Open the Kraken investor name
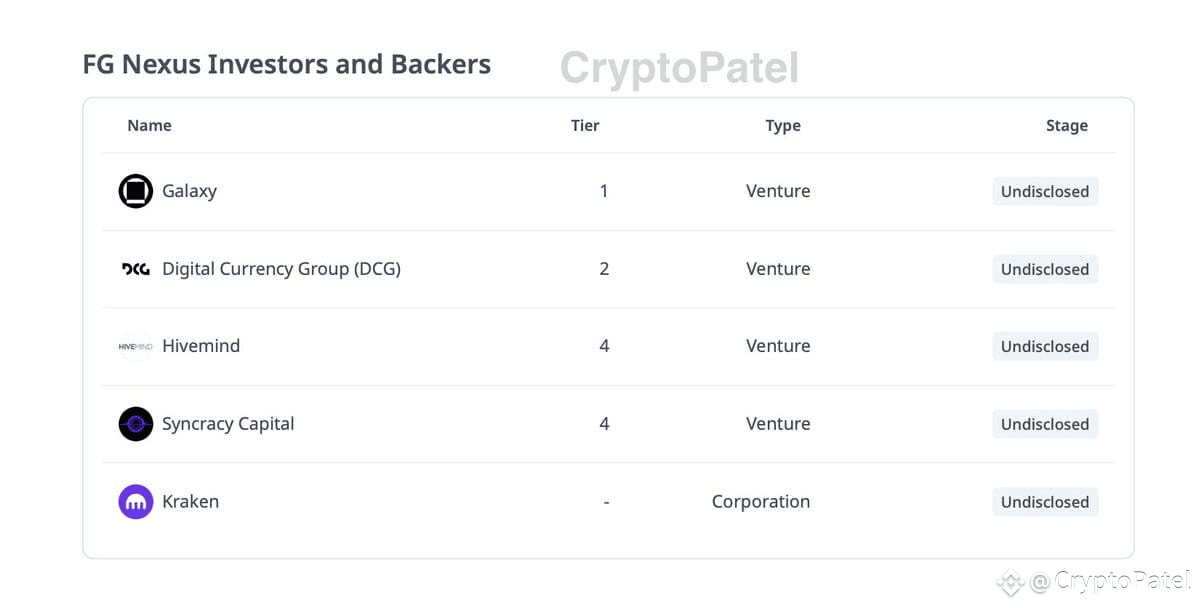This screenshot has height=608, width=1199. coord(190,502)
